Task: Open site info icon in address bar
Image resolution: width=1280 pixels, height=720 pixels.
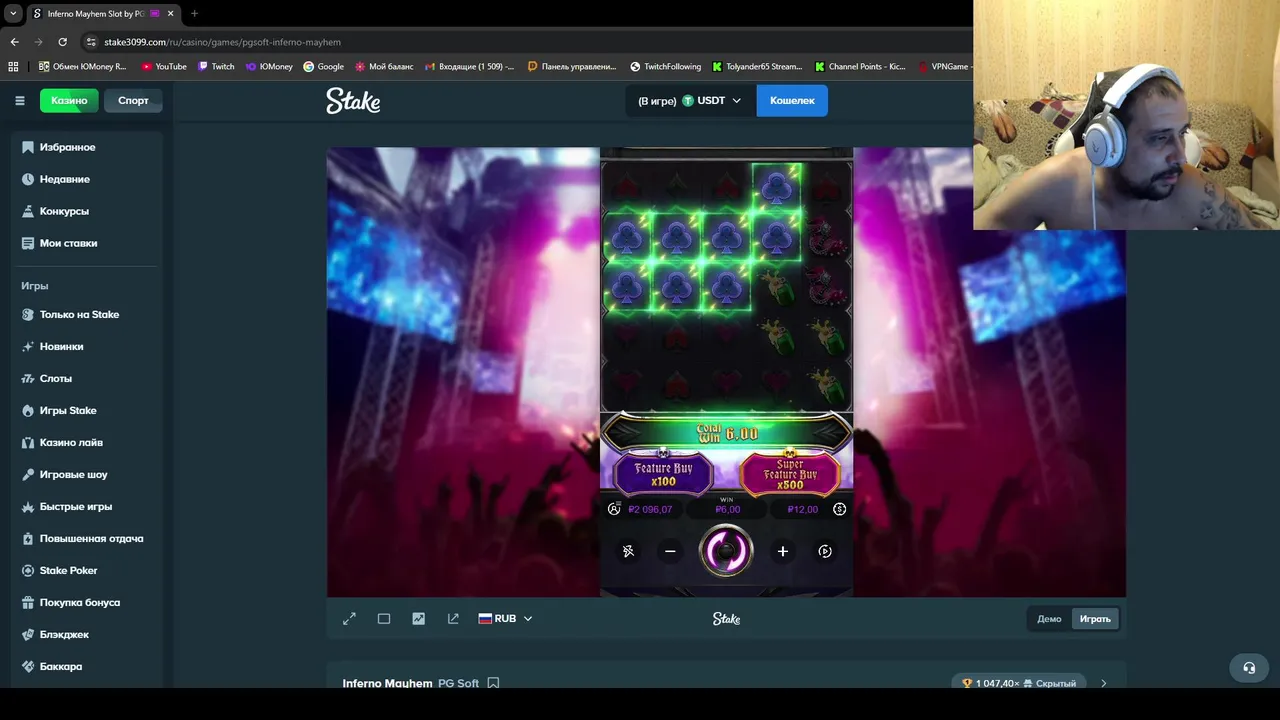Action: pyautogui.click(x=91, y=42)
